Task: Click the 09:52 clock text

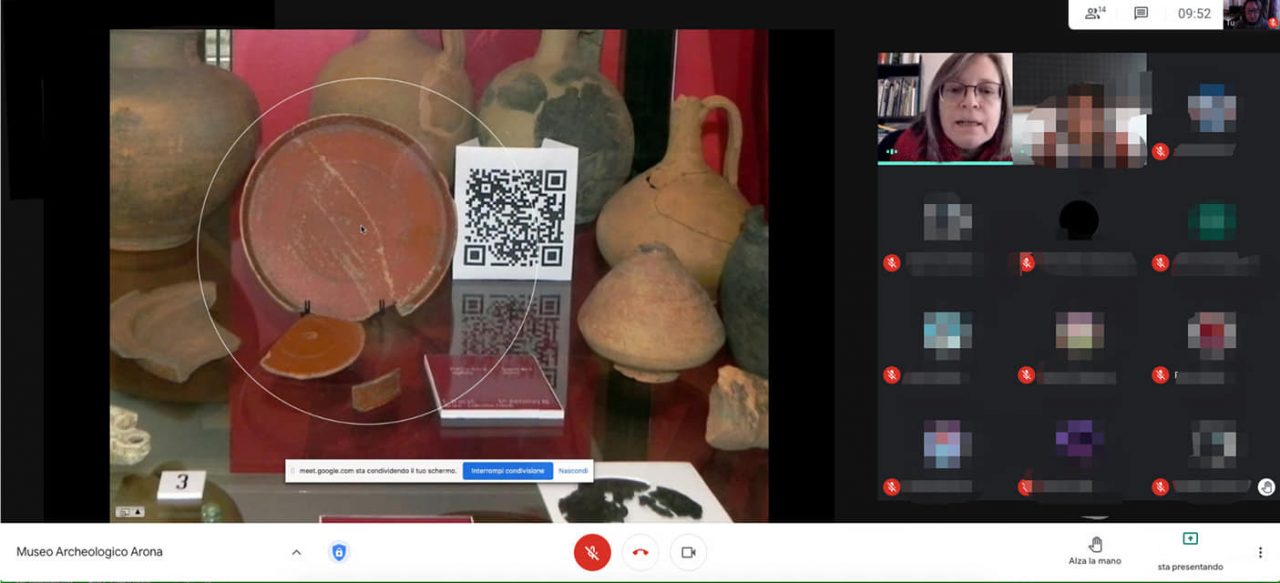Action: [1194, 14]
